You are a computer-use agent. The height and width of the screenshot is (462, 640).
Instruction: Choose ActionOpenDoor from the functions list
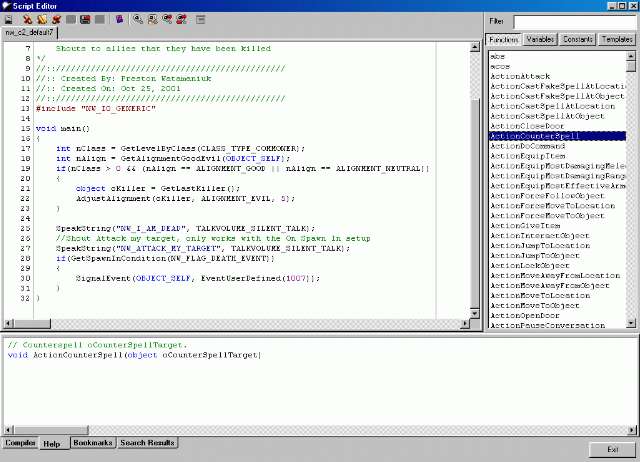(x=526, y=315)
